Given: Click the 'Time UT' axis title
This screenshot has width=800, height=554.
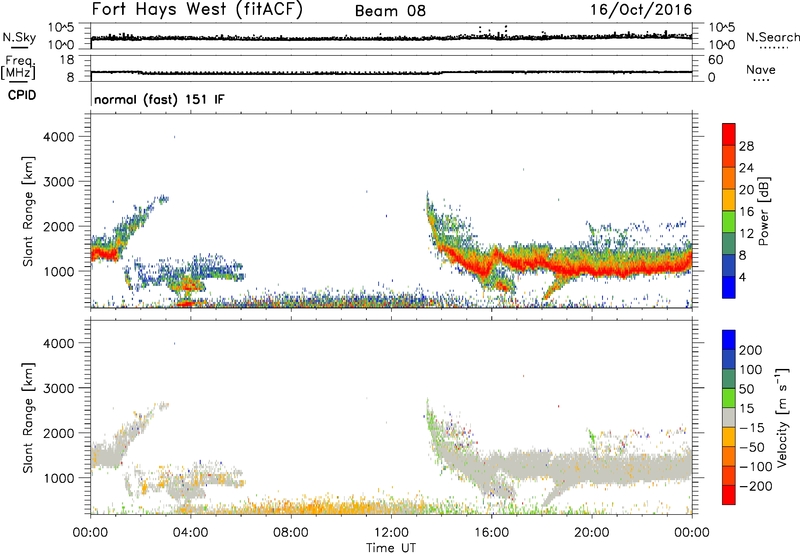Looking at the screenshot, I should tap(391, 548).
